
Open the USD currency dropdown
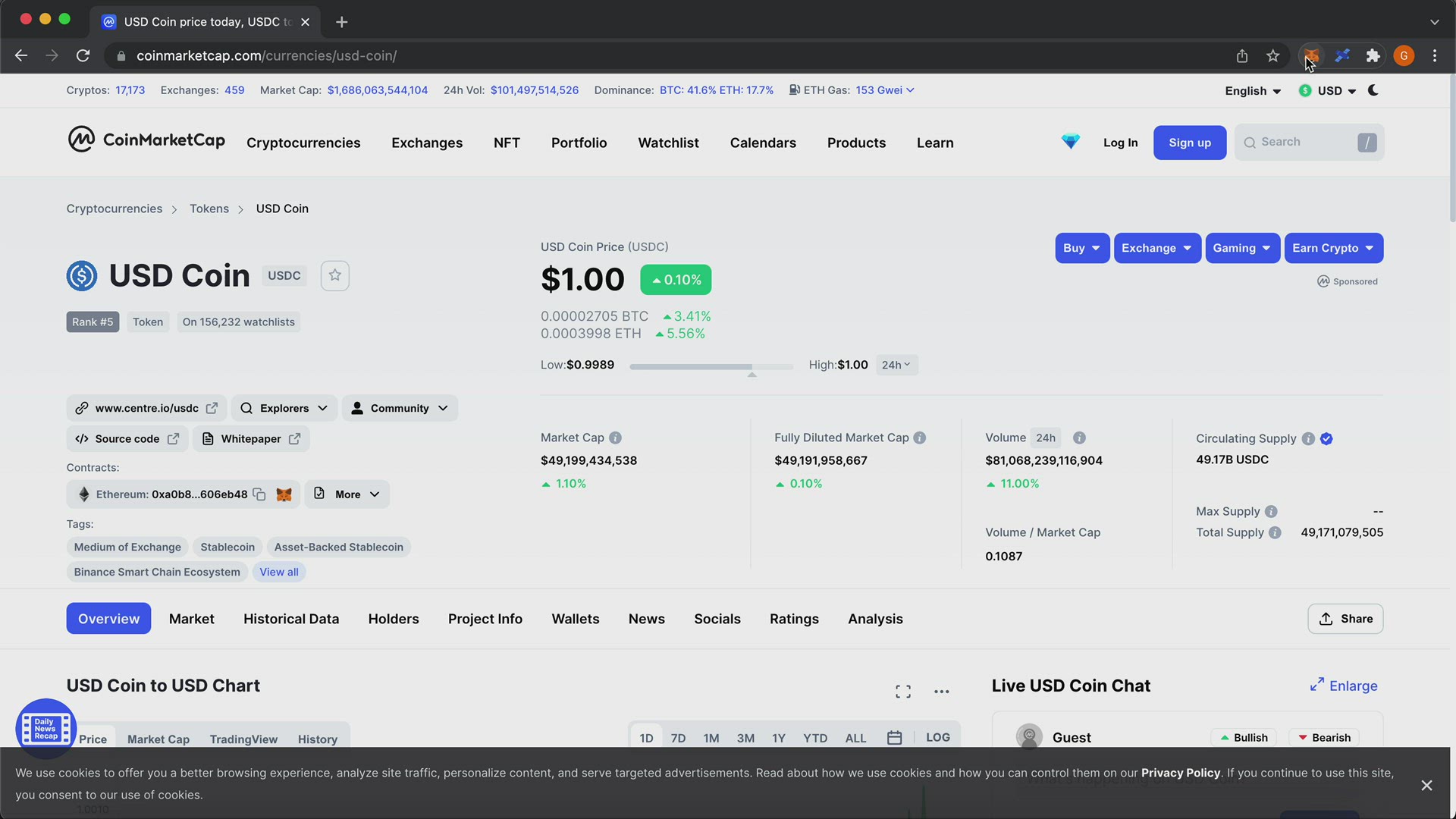[x=1327, y=91]
